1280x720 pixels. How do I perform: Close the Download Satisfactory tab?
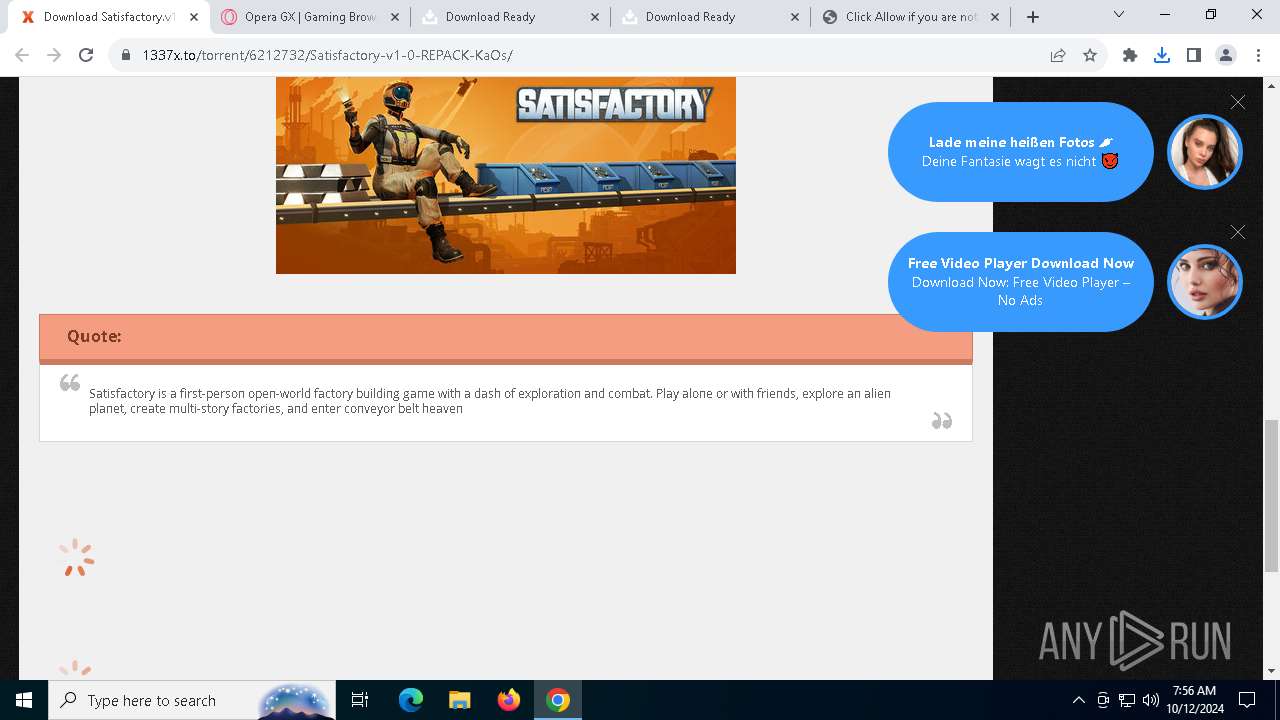tap(194, 17)
